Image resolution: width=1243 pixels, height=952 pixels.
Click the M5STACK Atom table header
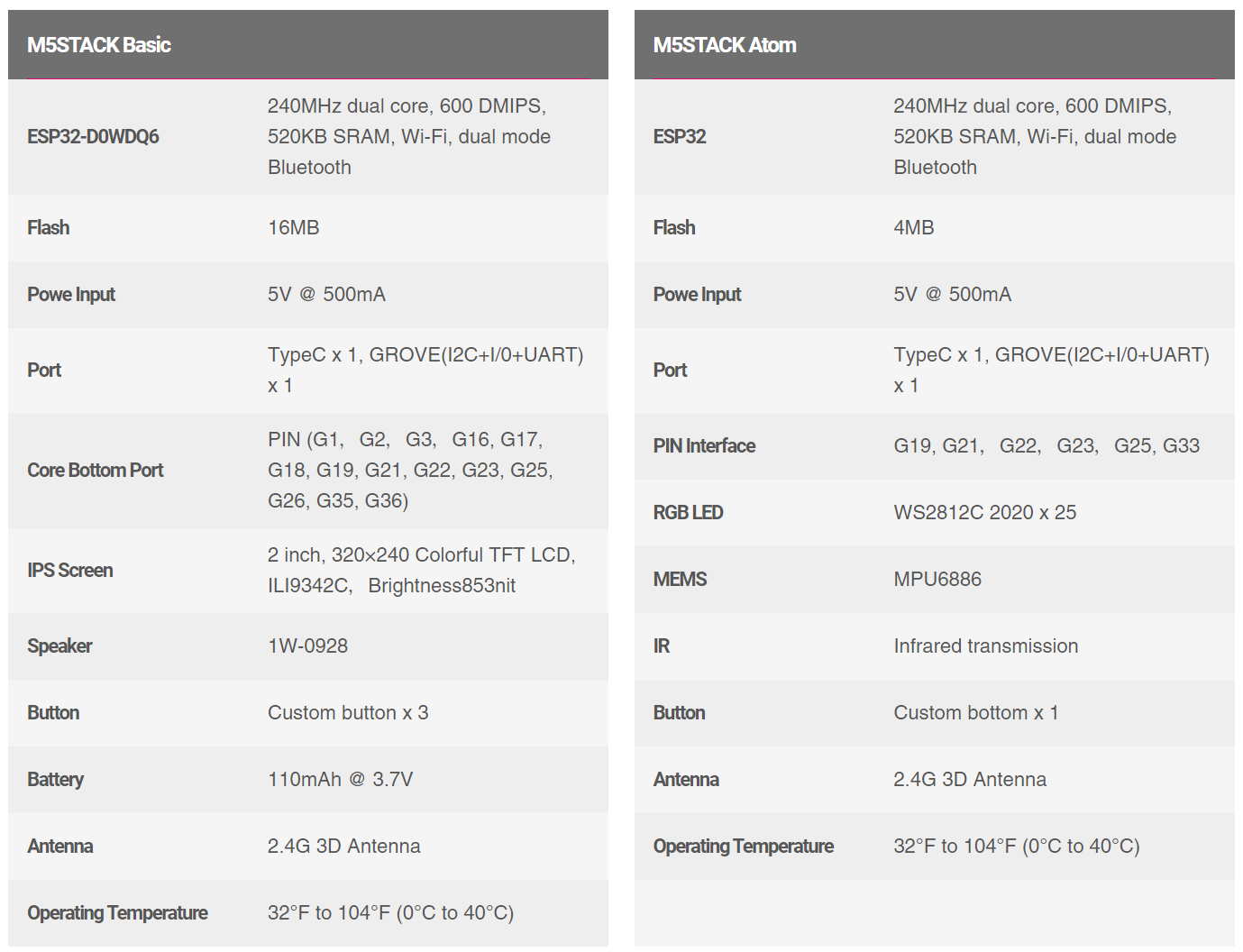tap(725, 45)
